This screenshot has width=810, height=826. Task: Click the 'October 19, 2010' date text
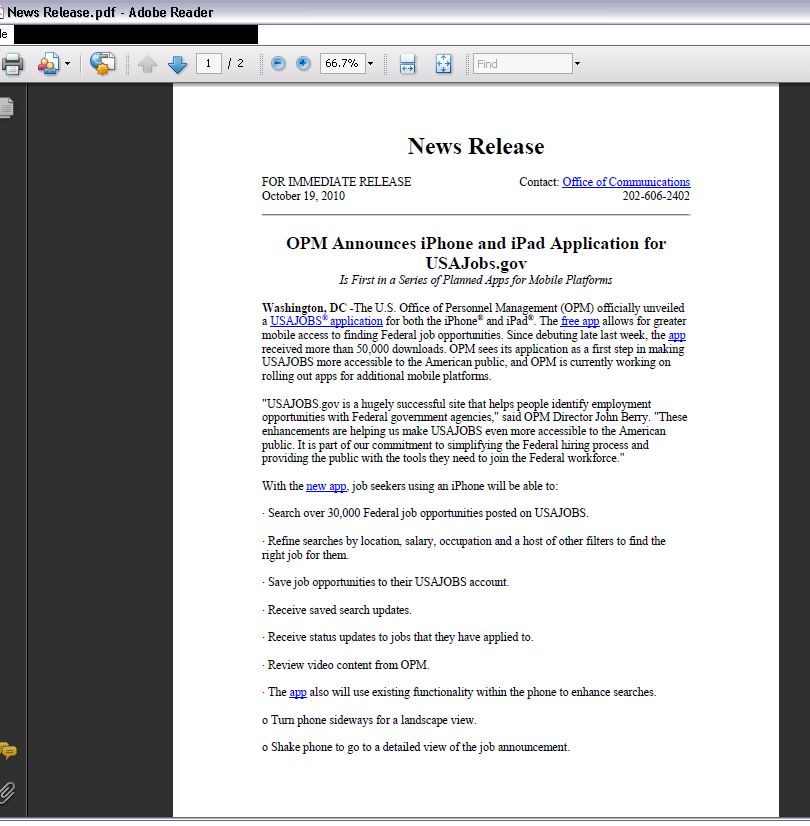(303, 196)
